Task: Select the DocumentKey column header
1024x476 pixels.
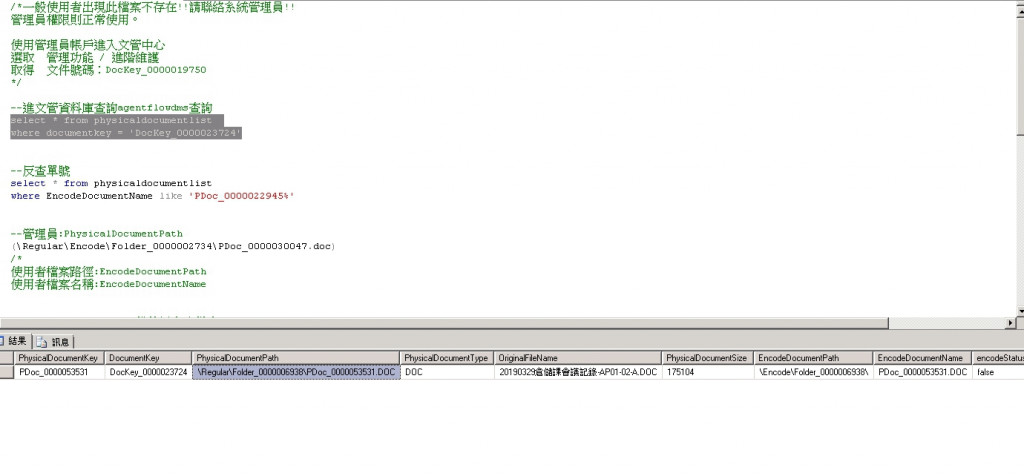Action: pos(148,358)
